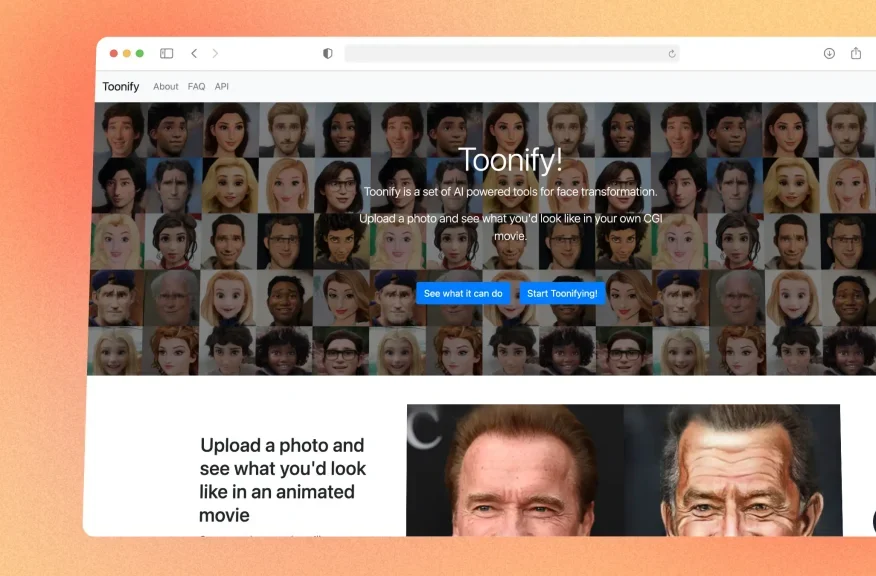Viewport: 876px width, 576px height.
Task: Toggle the Safari sidebar panel icon
Action: tap(167, 54)
